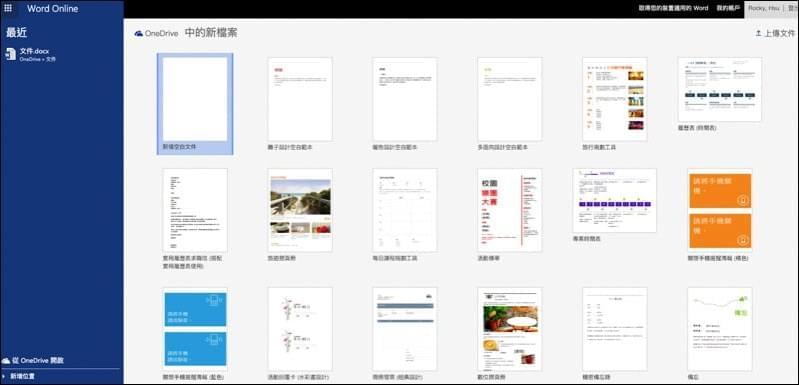Select the 校園 event flyer template
The width and height of the screenshot is (799, 385).
(510, 210)
